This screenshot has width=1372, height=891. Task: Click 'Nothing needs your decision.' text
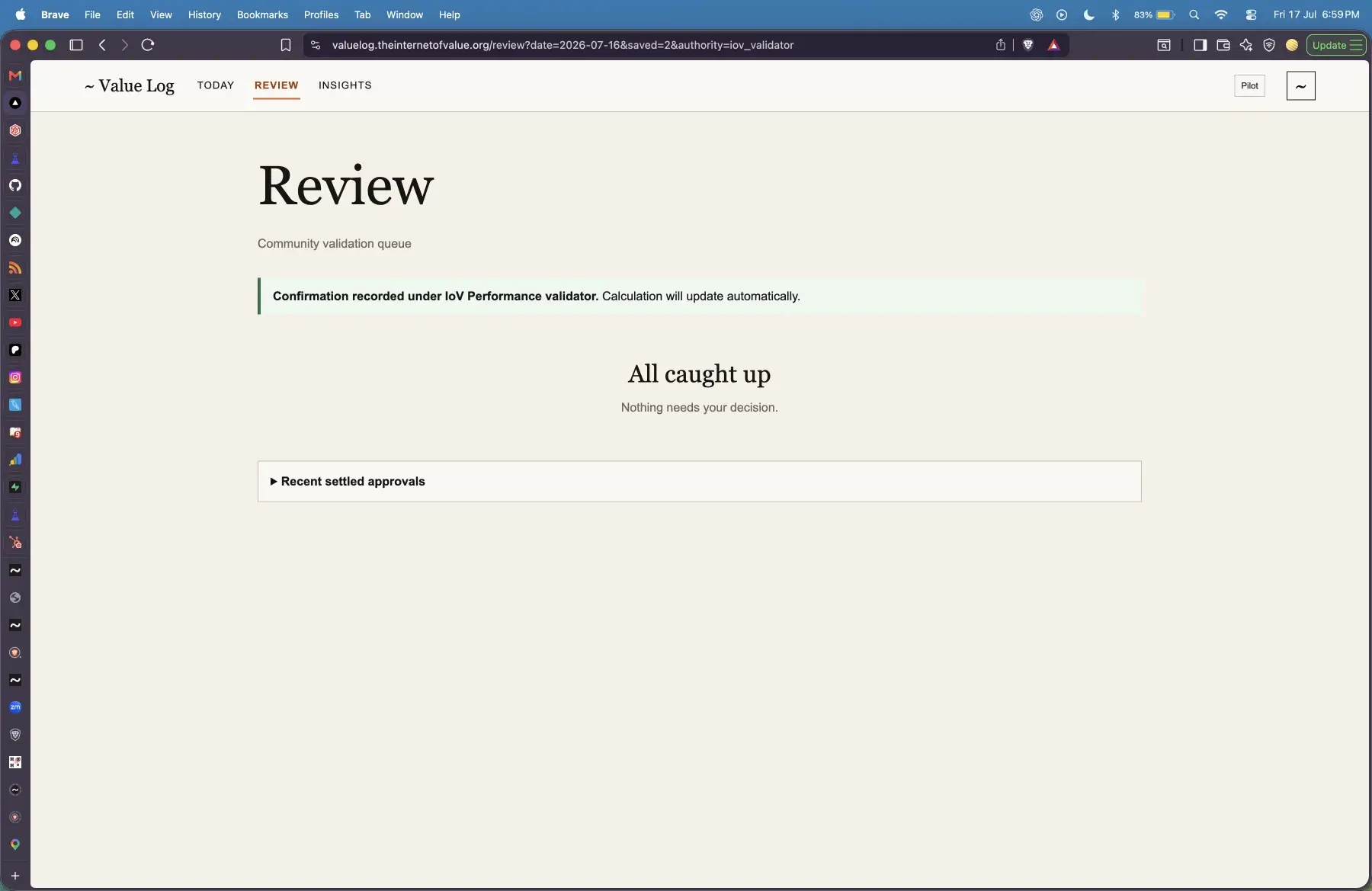click(x=699, y=407)
